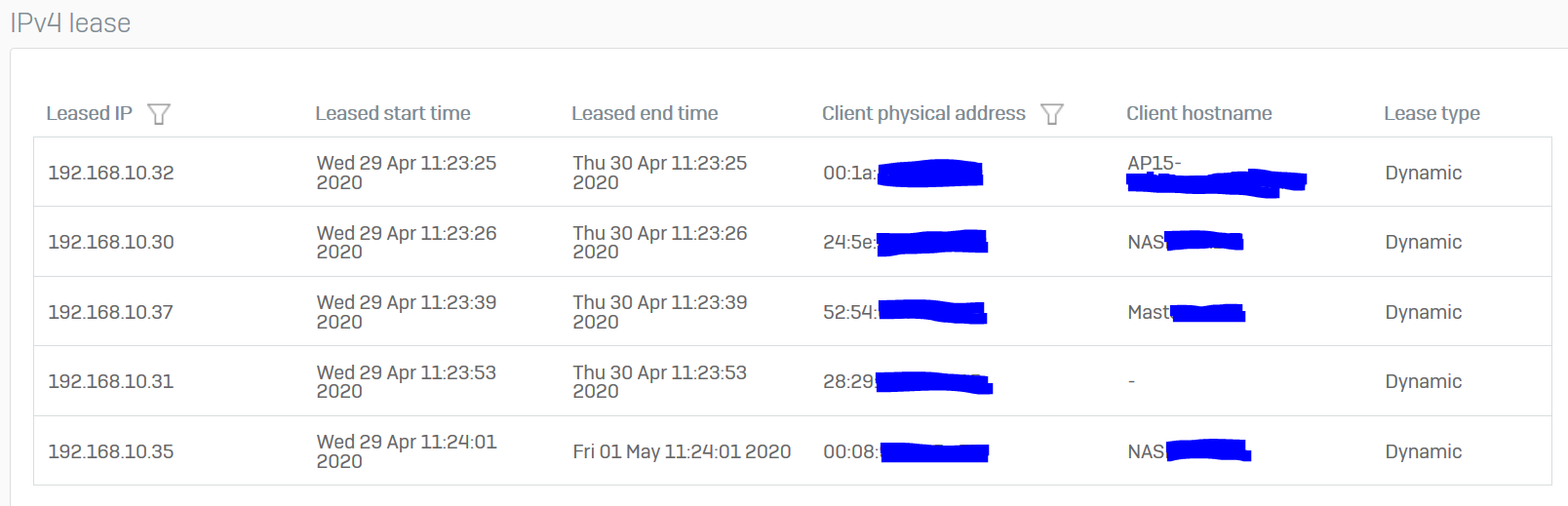Click MAC address starting with 24:5e
This screenshot has width=1568, height=506.
(906, 242)
